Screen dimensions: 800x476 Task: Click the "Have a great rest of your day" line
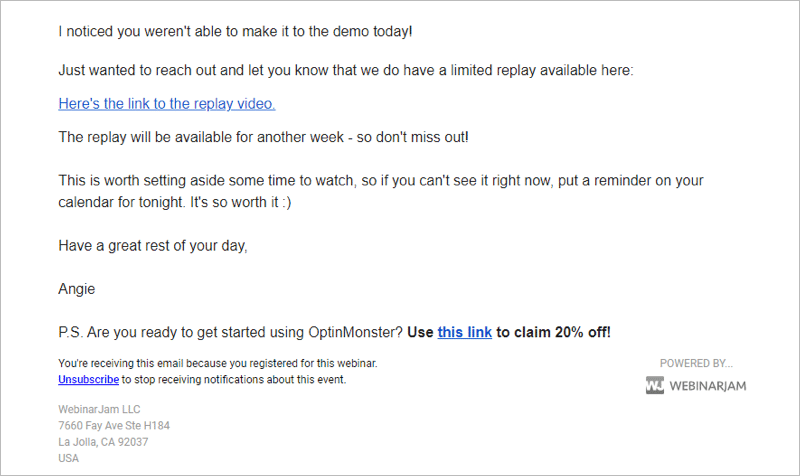(153, 245)
